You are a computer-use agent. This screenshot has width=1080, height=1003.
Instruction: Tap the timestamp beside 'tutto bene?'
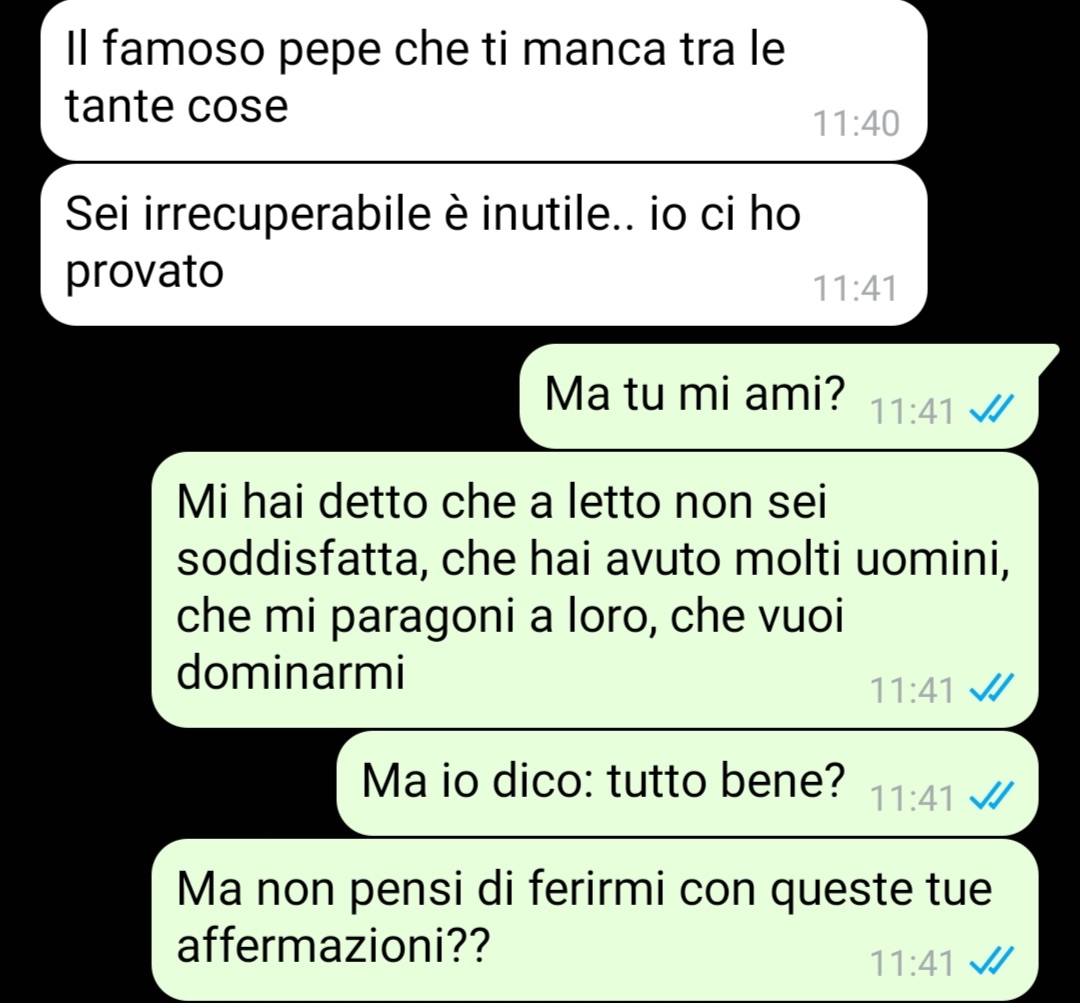[912, 798]
